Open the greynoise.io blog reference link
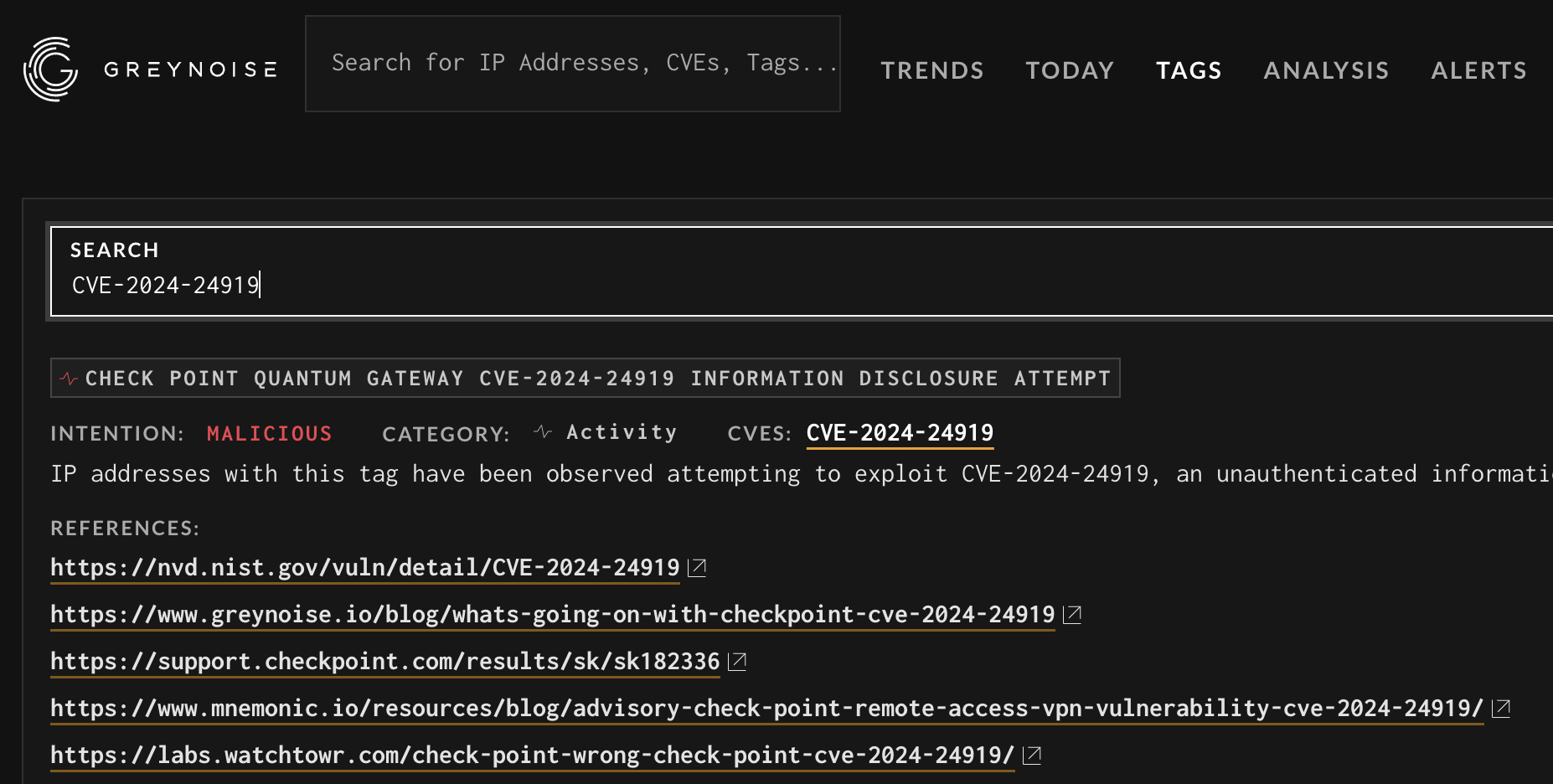This screenshot has height=784, width=1553. [x=553, y=615]
